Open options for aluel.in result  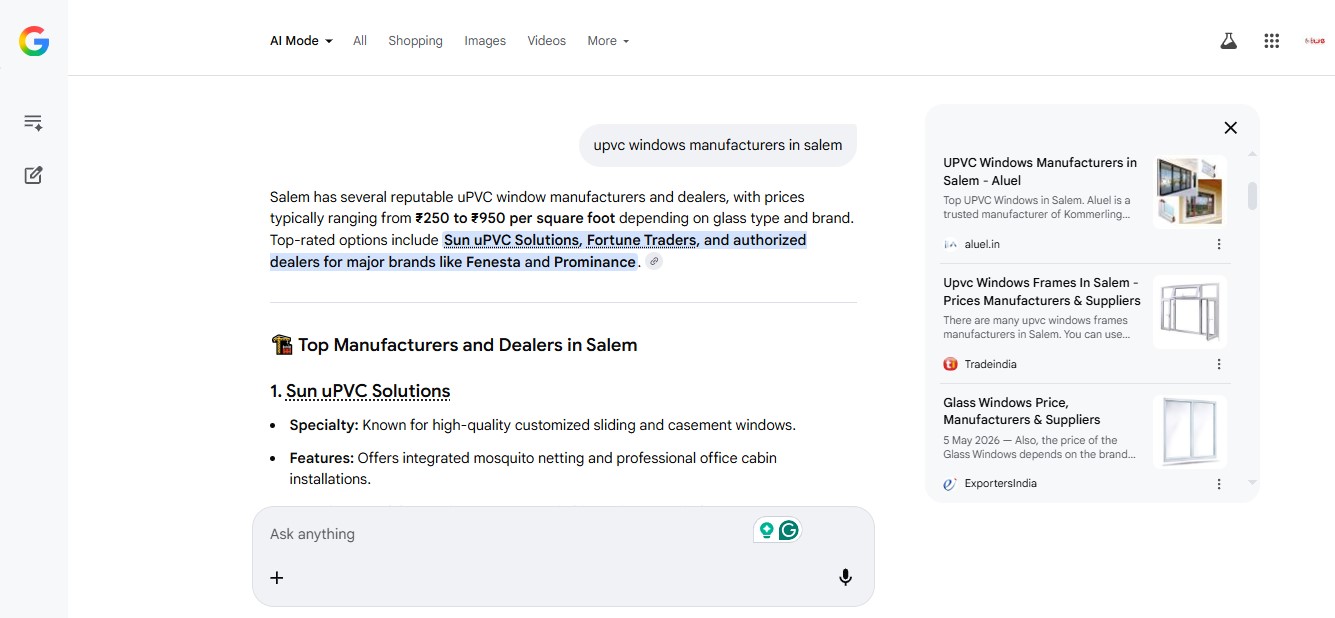pos(1219,244)
